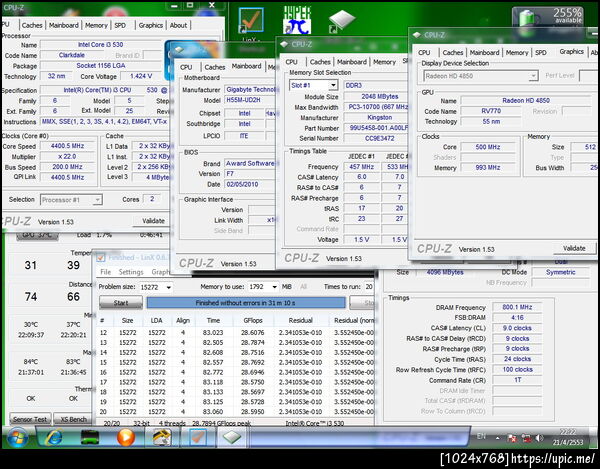Click the CPU-Z SPD window title icon
The image size is (600, 469).
(x=284, y=44)
